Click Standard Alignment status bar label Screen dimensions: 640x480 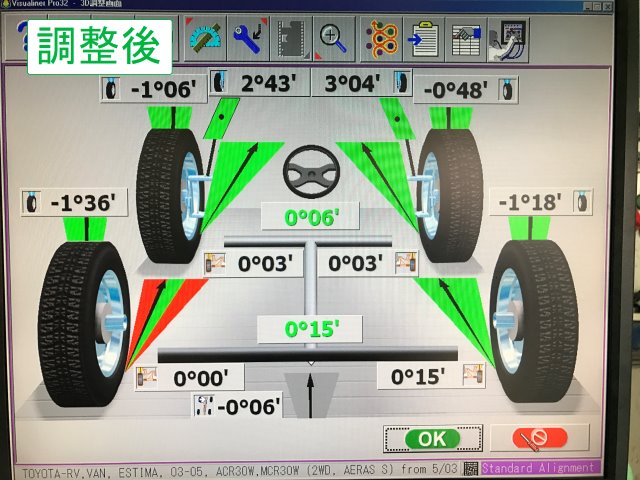tap(539, 467)
